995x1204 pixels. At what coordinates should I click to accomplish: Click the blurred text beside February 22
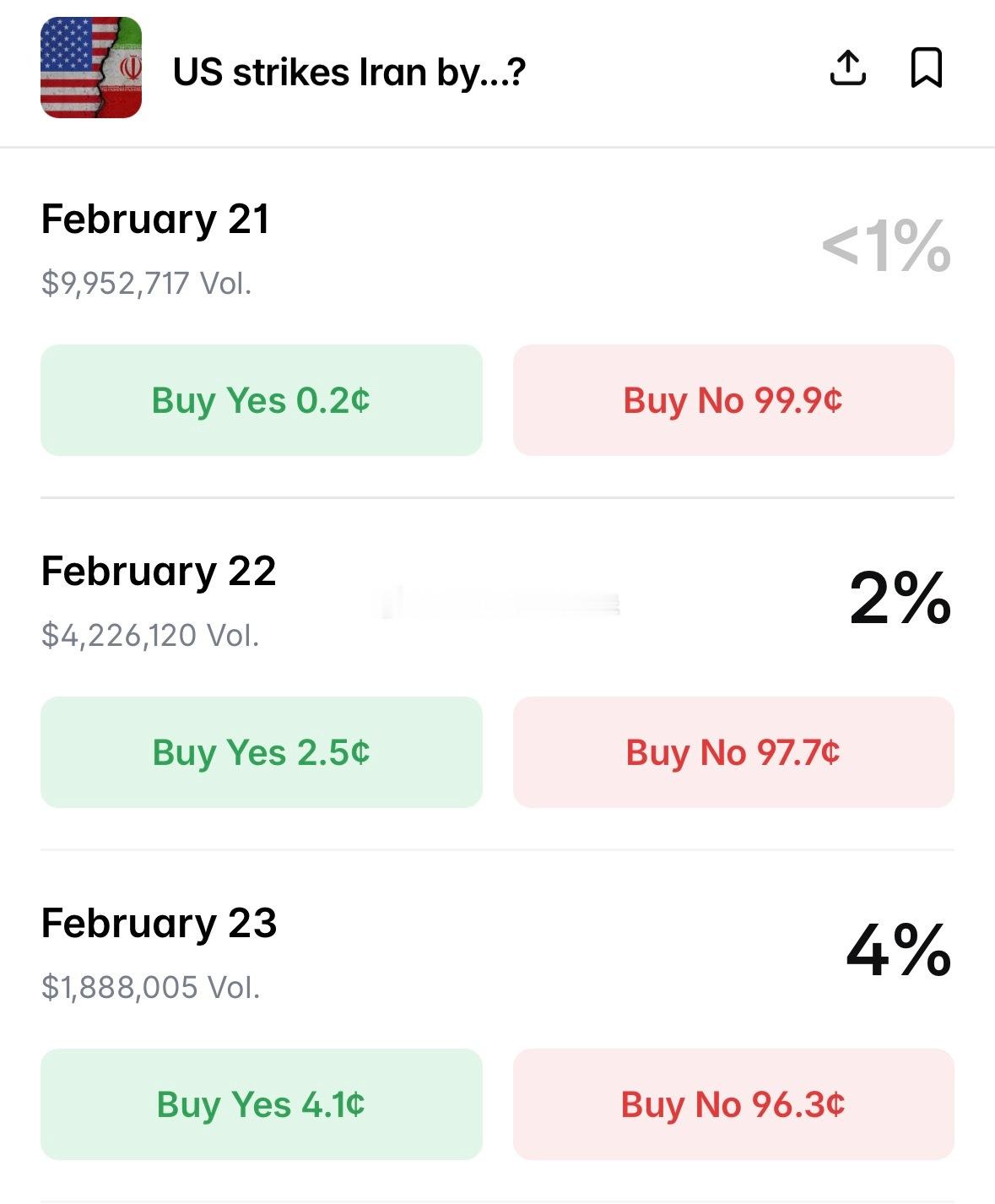point(500,603)
